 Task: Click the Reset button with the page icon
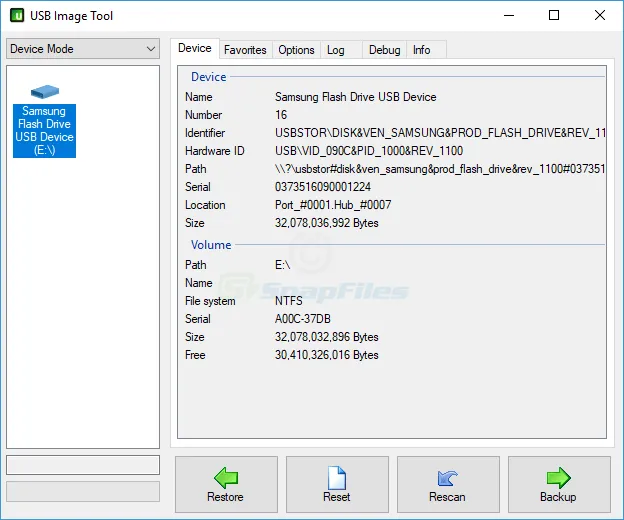pyautogui.click(x=337, y=484)
